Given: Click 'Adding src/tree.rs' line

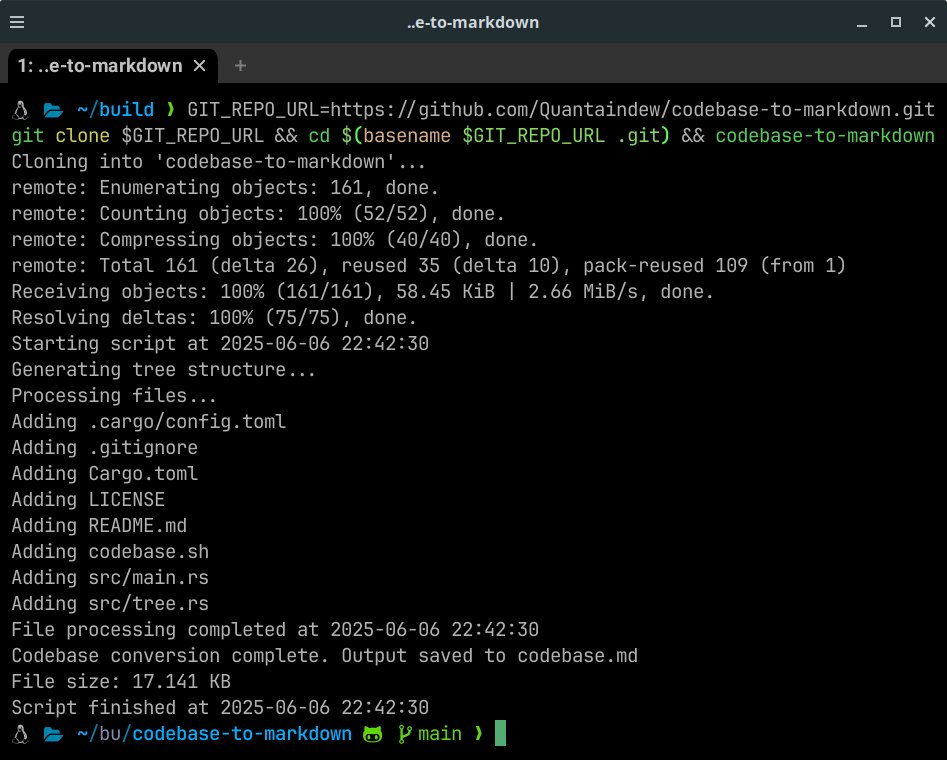Looking at the screenshot, I should tap(110, 603).
